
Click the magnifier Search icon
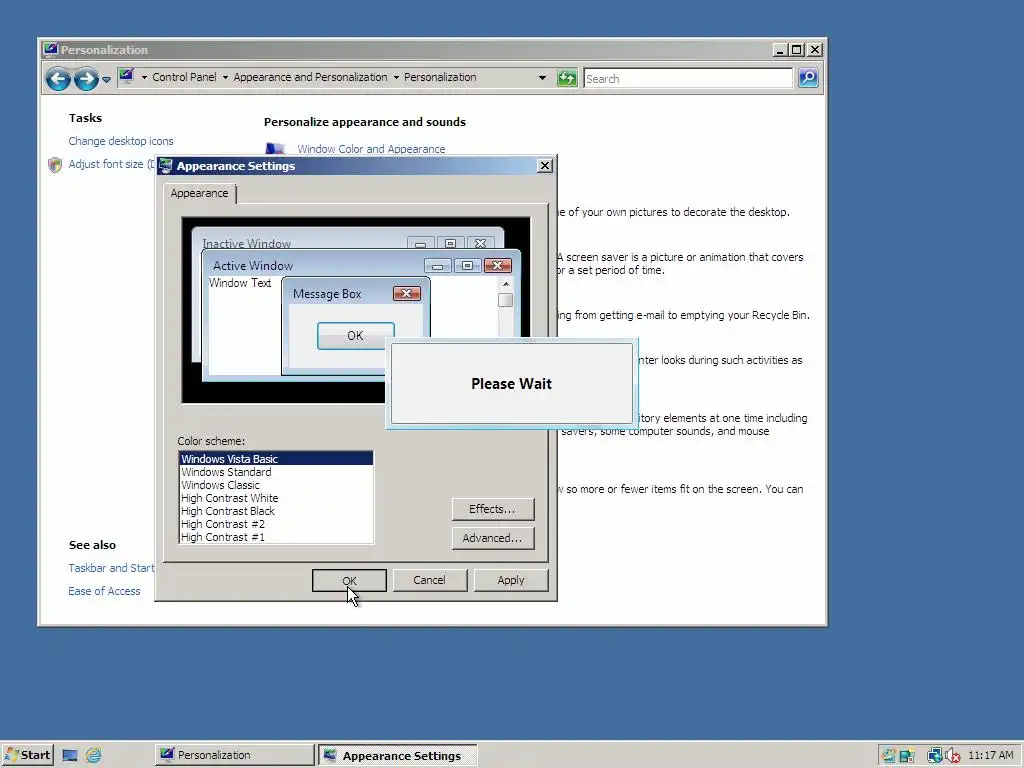click(x=808, y=78)
